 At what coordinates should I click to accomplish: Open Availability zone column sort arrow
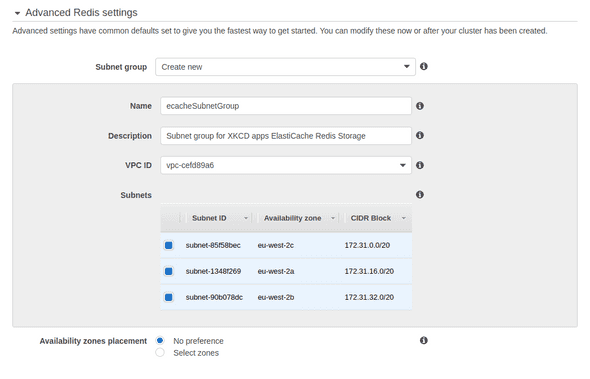(333, 218)
